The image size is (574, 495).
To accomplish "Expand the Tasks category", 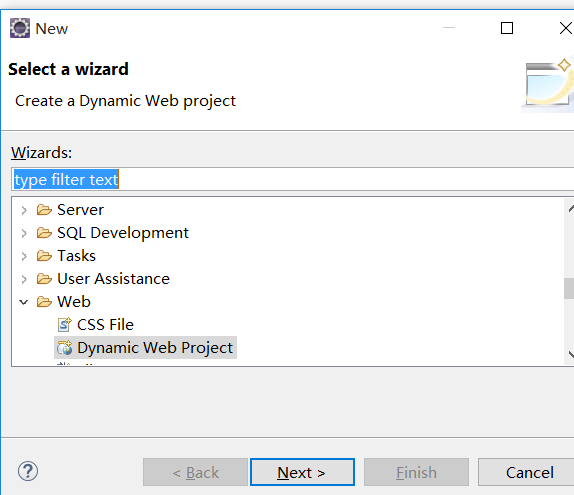I will [x=24, y=256].
